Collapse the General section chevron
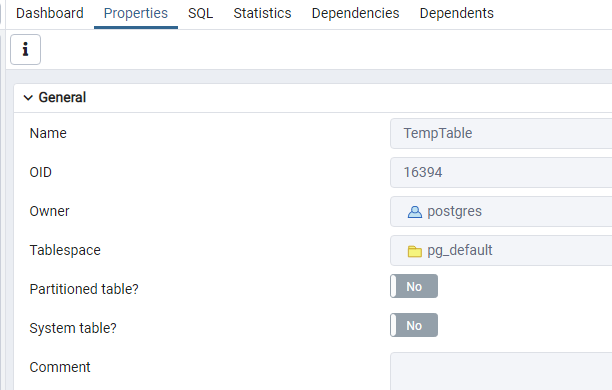This screenshot has height=390, width=612. click(28, 98)
